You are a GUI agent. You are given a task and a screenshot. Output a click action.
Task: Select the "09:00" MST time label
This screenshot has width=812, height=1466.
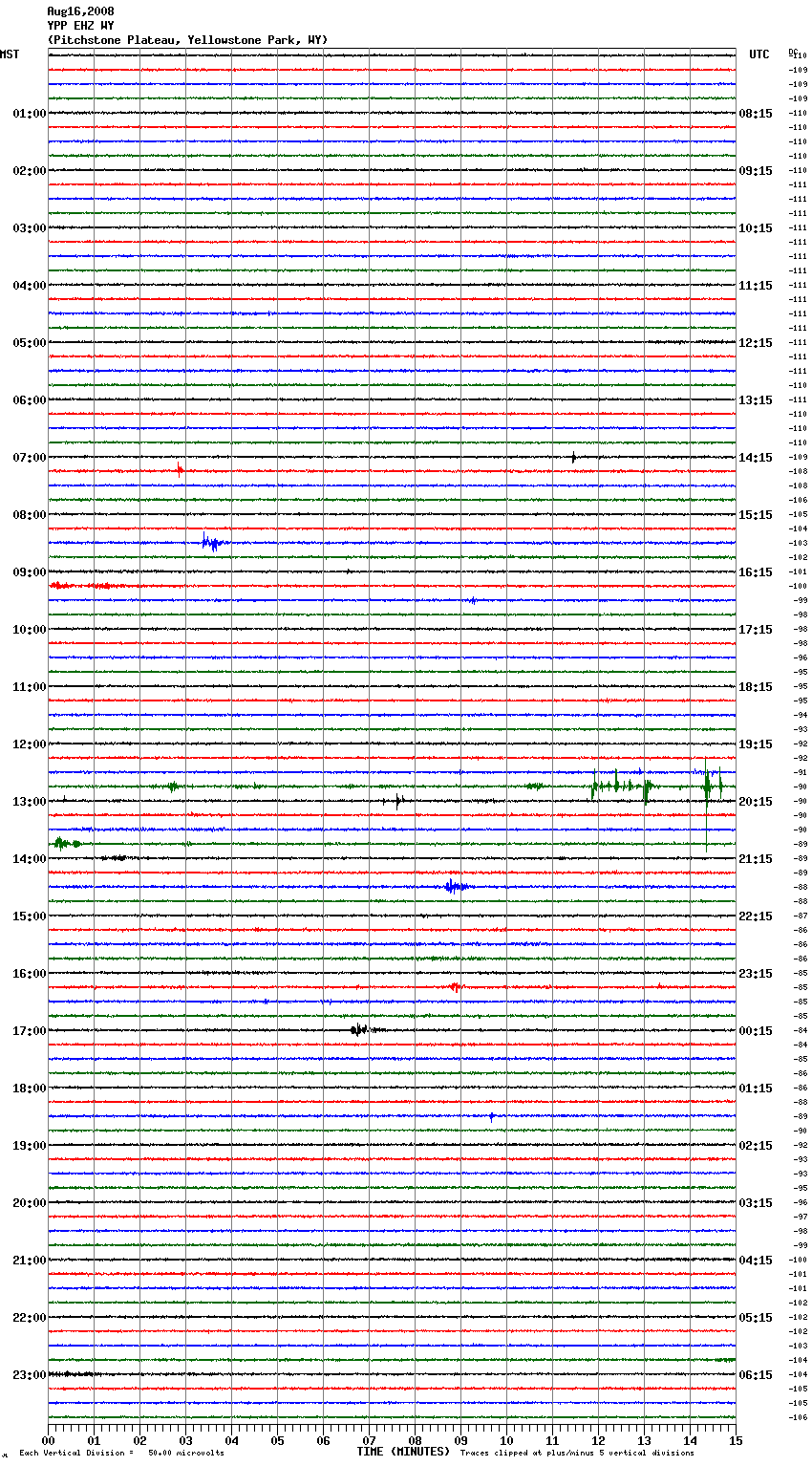pyautogui.click(x=30, y=572)
